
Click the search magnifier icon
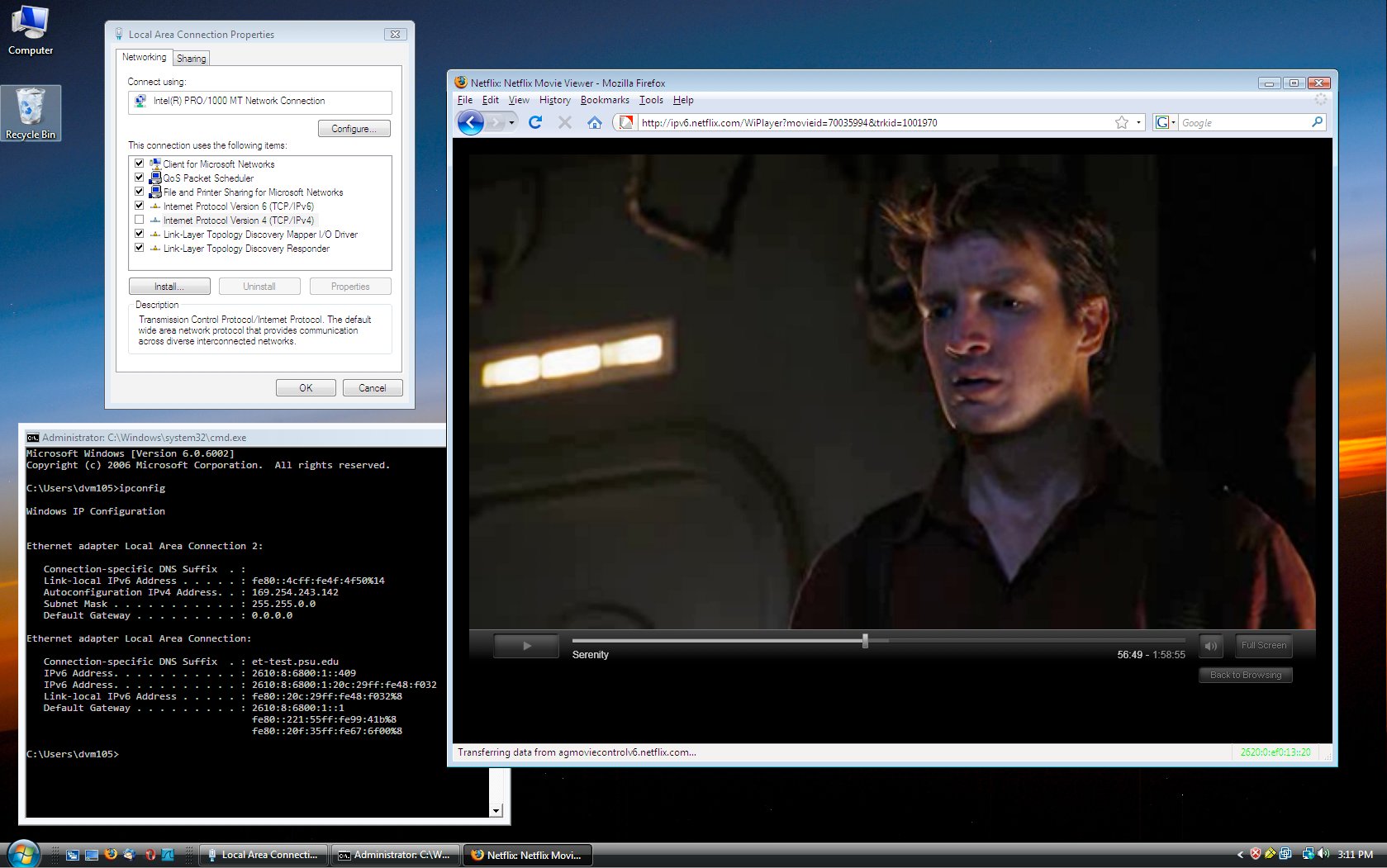(x=1317, y=122)
